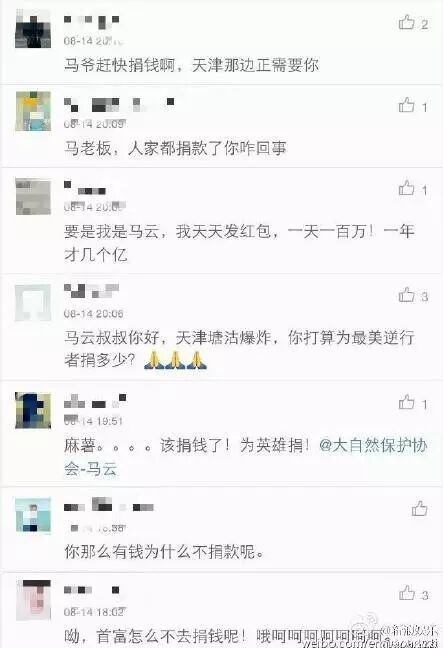Open username above 马老板 comment
Viewport: 443px width, 648px height.
tap(119, 104)
